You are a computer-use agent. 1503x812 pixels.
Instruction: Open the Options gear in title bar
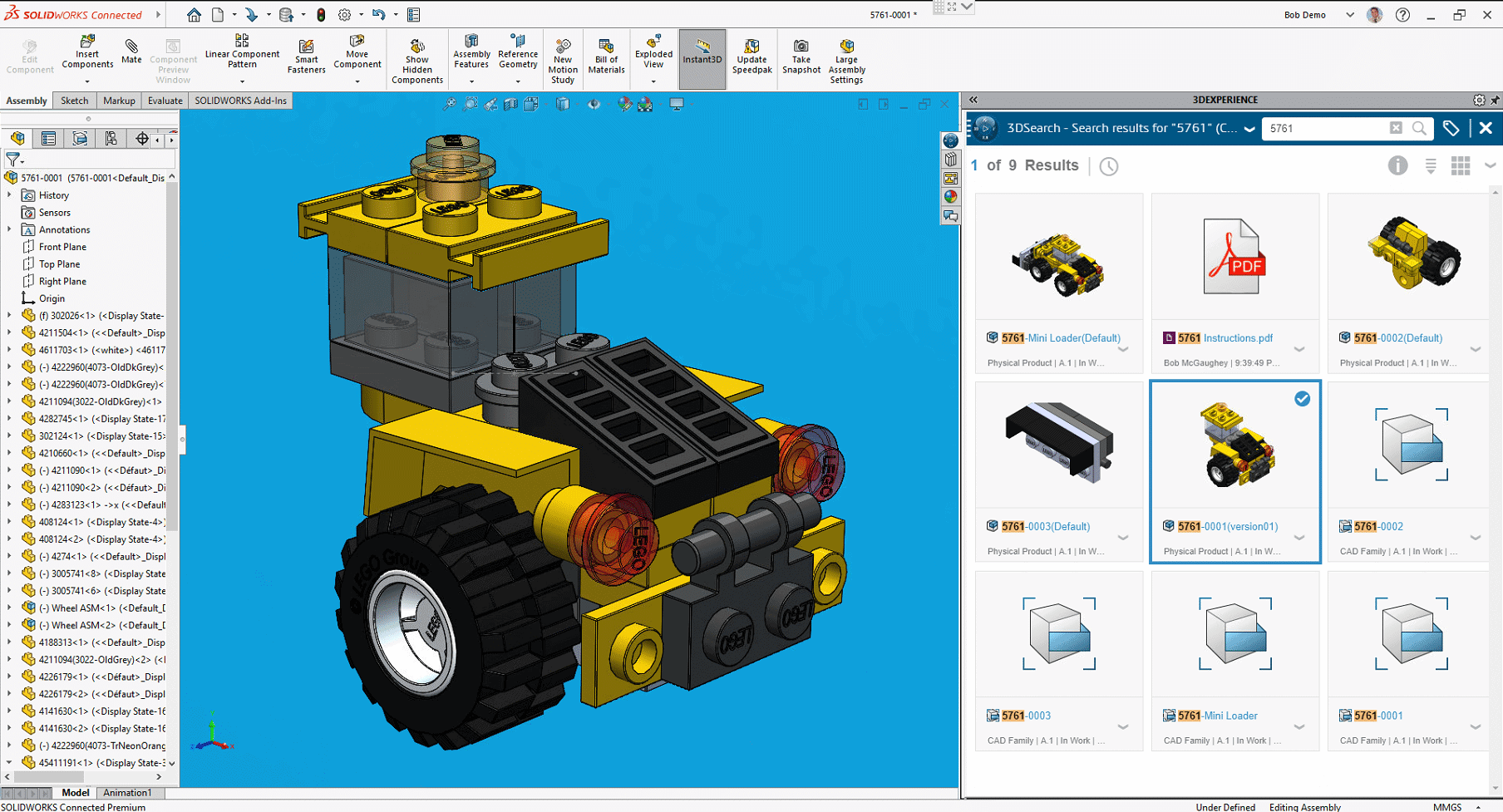coord(344,15)
